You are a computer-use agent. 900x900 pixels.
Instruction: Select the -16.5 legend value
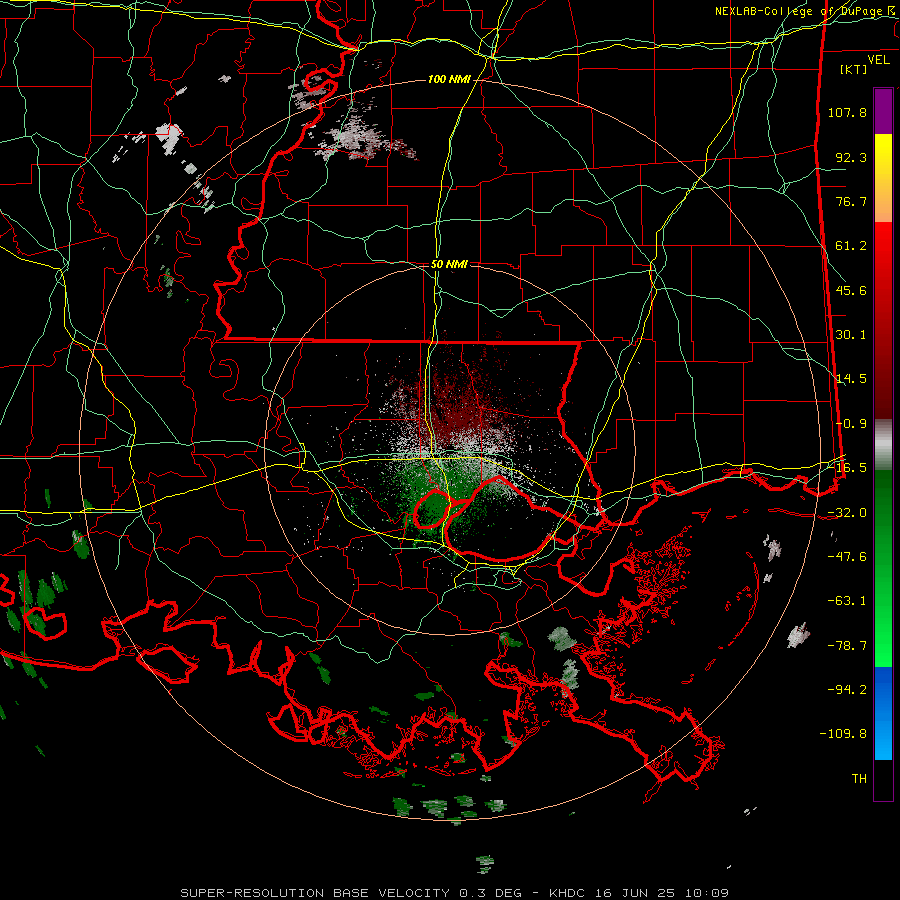(847, 468)
